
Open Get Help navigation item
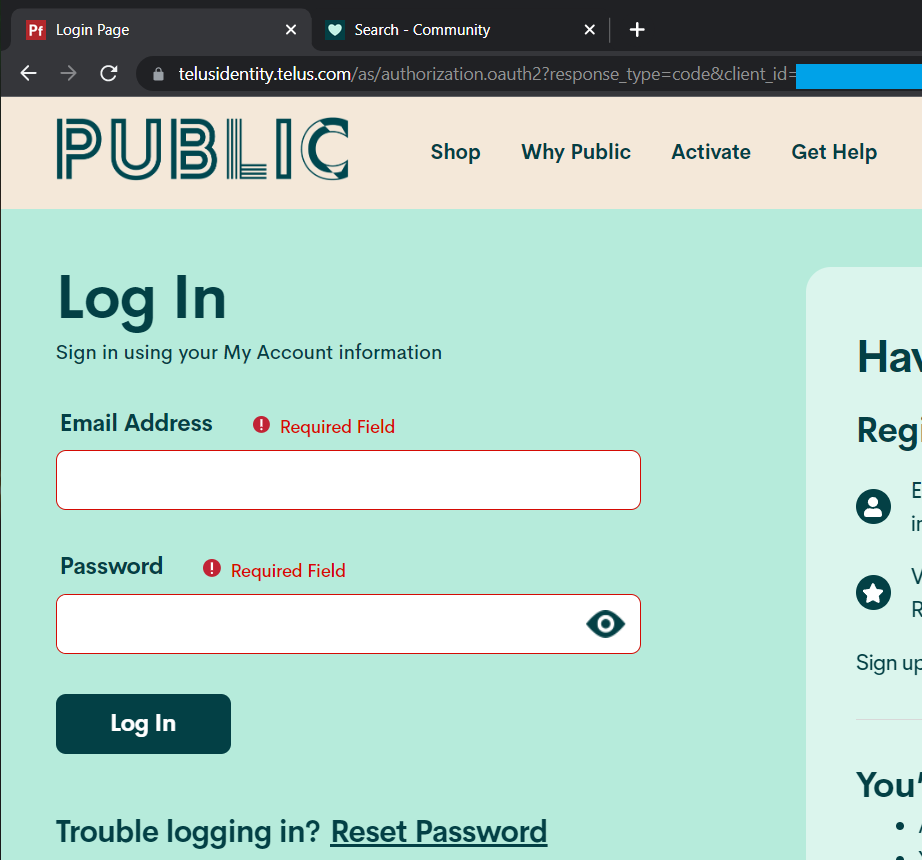(834, 152)
